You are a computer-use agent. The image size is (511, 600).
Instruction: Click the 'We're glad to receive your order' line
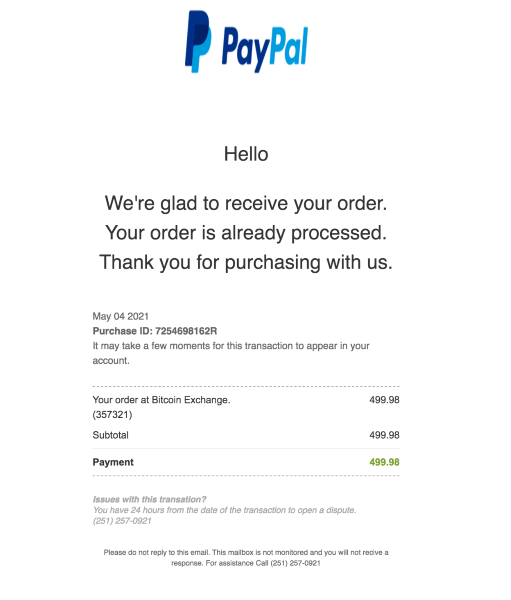pos(246,203)
